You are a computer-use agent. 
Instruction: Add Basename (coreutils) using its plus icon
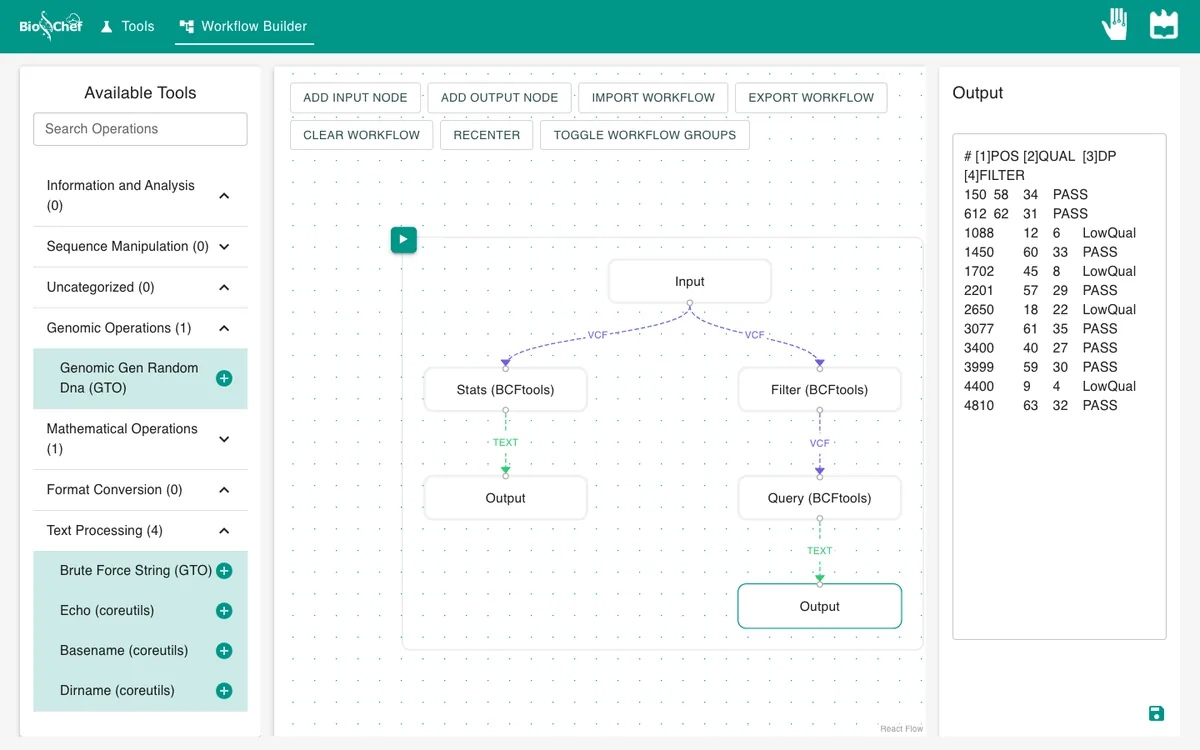(x=224, y=651)
